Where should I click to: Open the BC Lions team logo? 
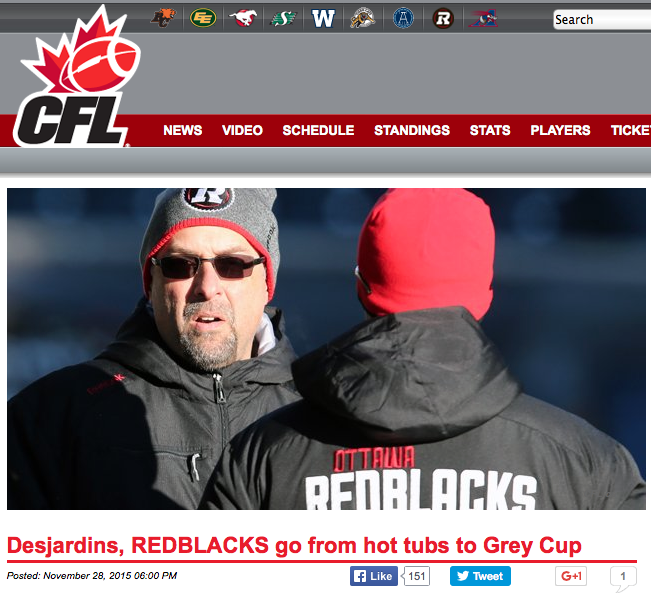click(163, 18)
